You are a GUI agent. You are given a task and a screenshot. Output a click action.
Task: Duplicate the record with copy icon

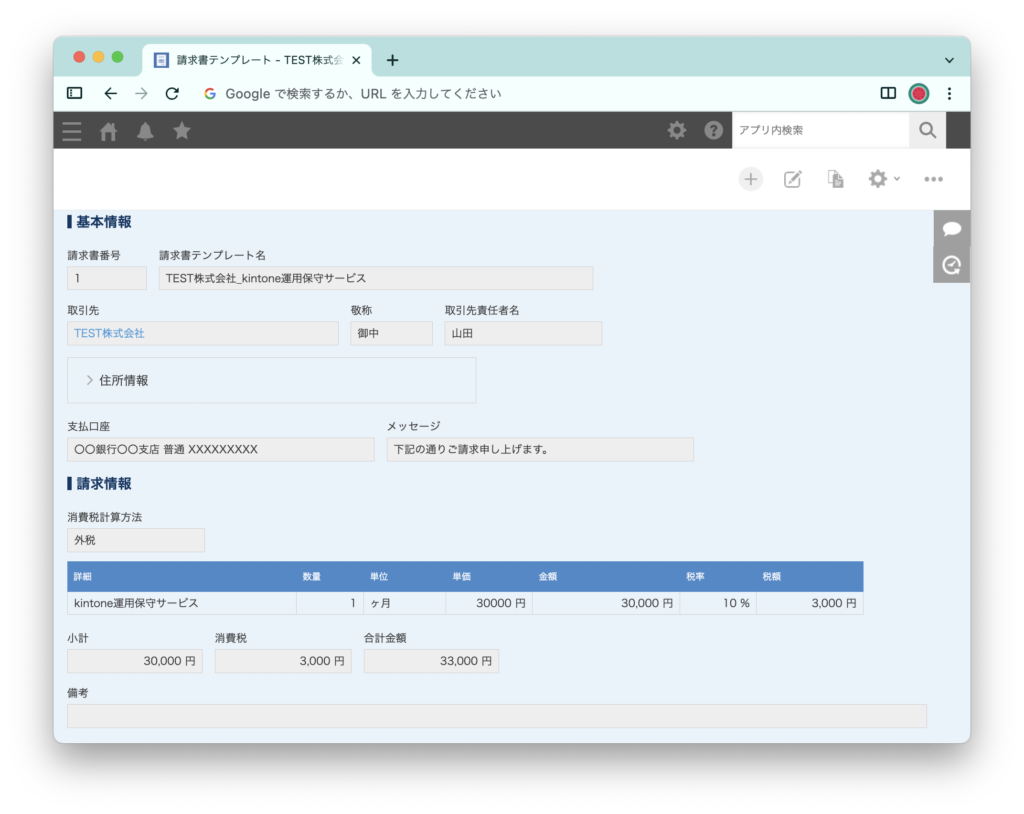(835, 179)
